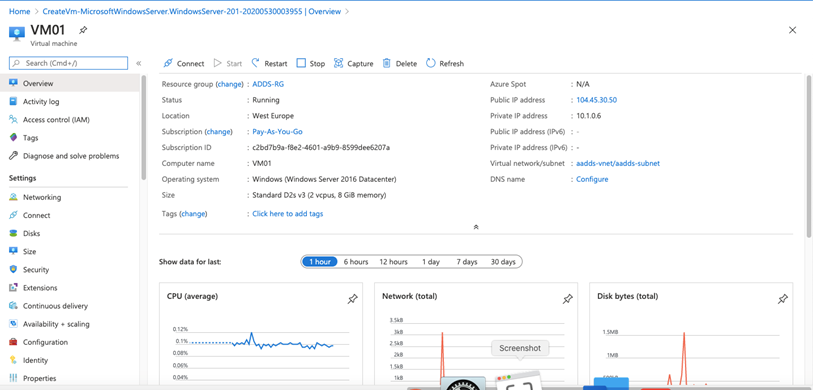The height and width of the screenshot is (390, 813).
Task: Click the Availability + scaling icon
Action: (x=13, y=324)
